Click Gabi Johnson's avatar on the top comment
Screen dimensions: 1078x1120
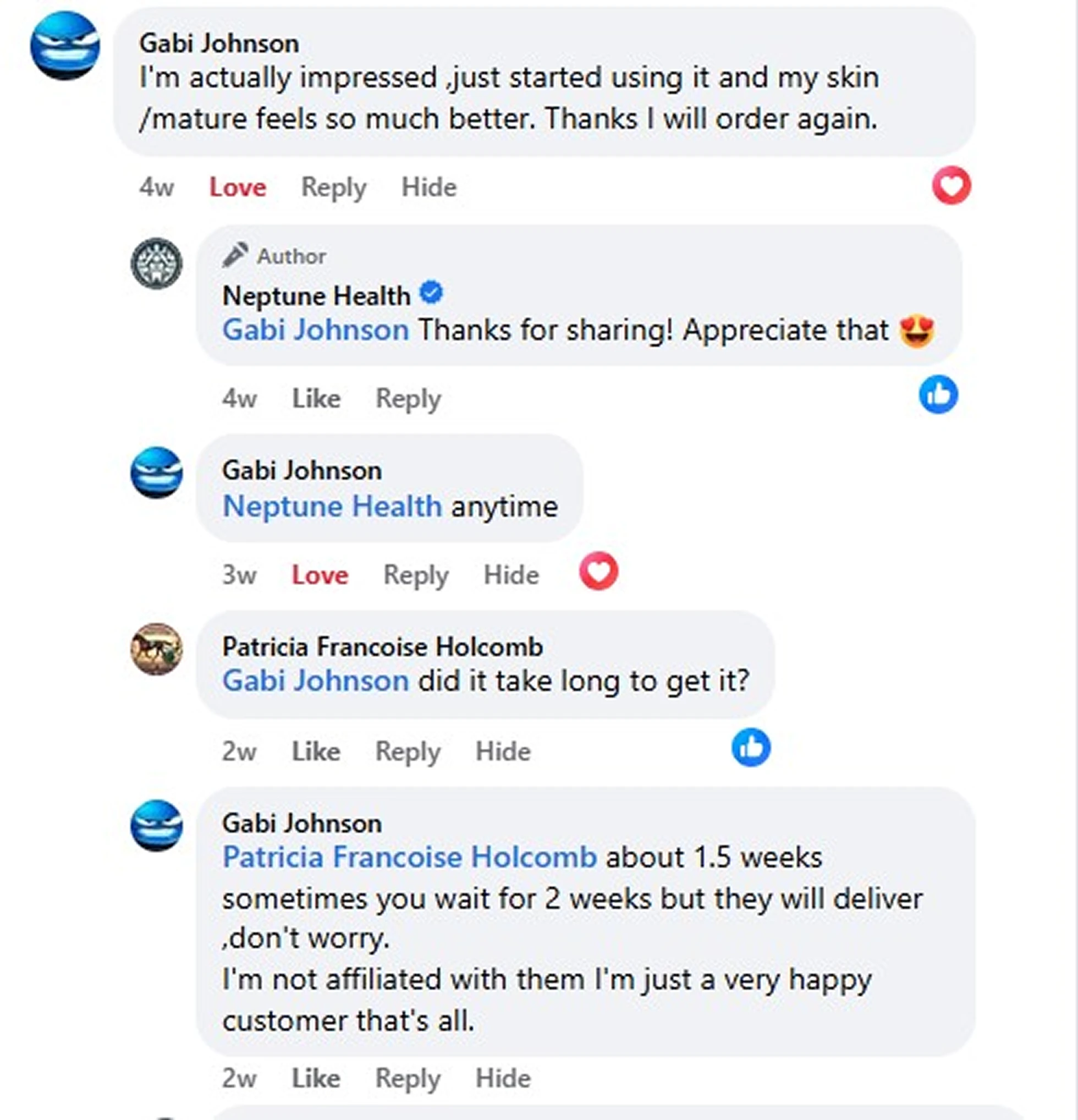tap(65, 46)
